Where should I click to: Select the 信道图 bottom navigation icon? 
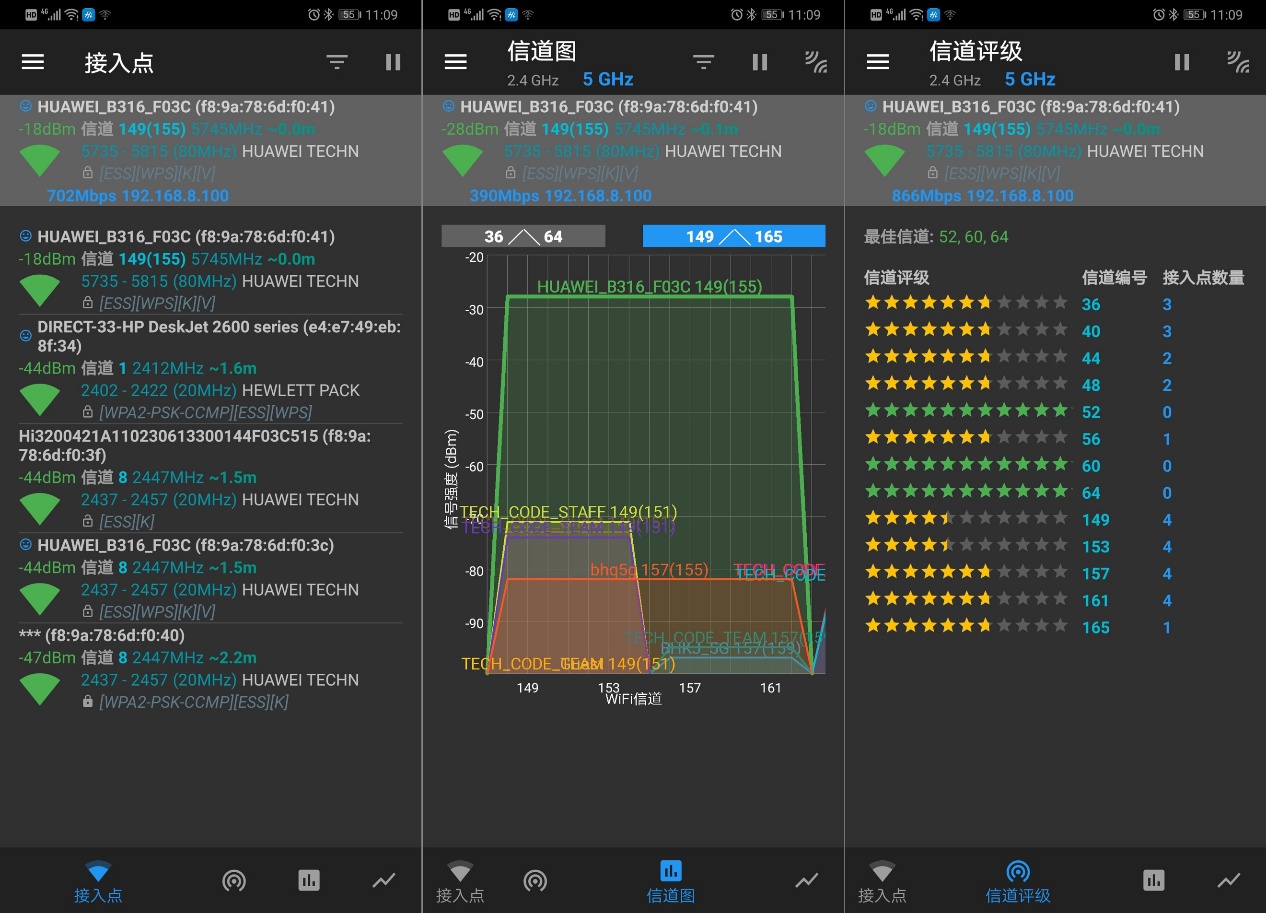pos(670,880)
